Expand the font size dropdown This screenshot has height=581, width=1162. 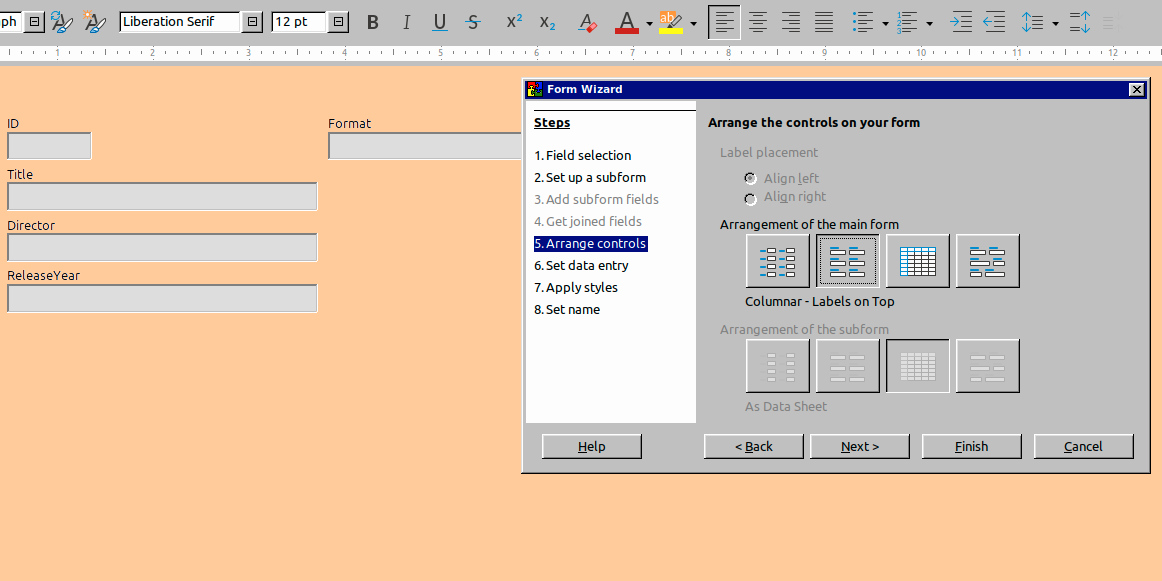click(338, 22)
